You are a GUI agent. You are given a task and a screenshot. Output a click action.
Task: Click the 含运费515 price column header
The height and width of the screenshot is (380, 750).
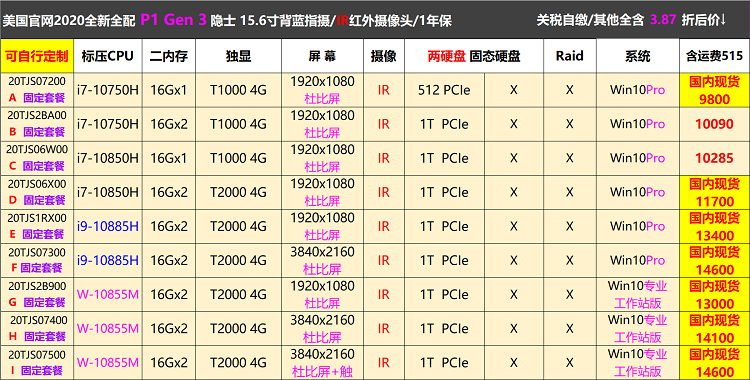[x=715, y=56]
